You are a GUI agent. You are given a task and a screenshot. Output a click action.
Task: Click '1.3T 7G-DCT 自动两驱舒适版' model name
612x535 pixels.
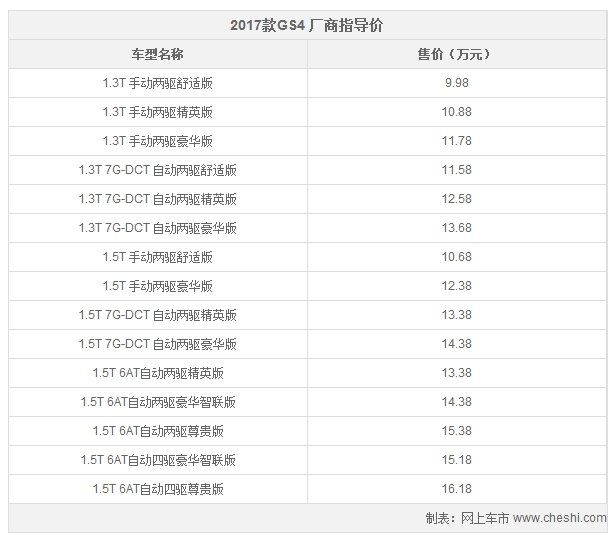(158, 170)
